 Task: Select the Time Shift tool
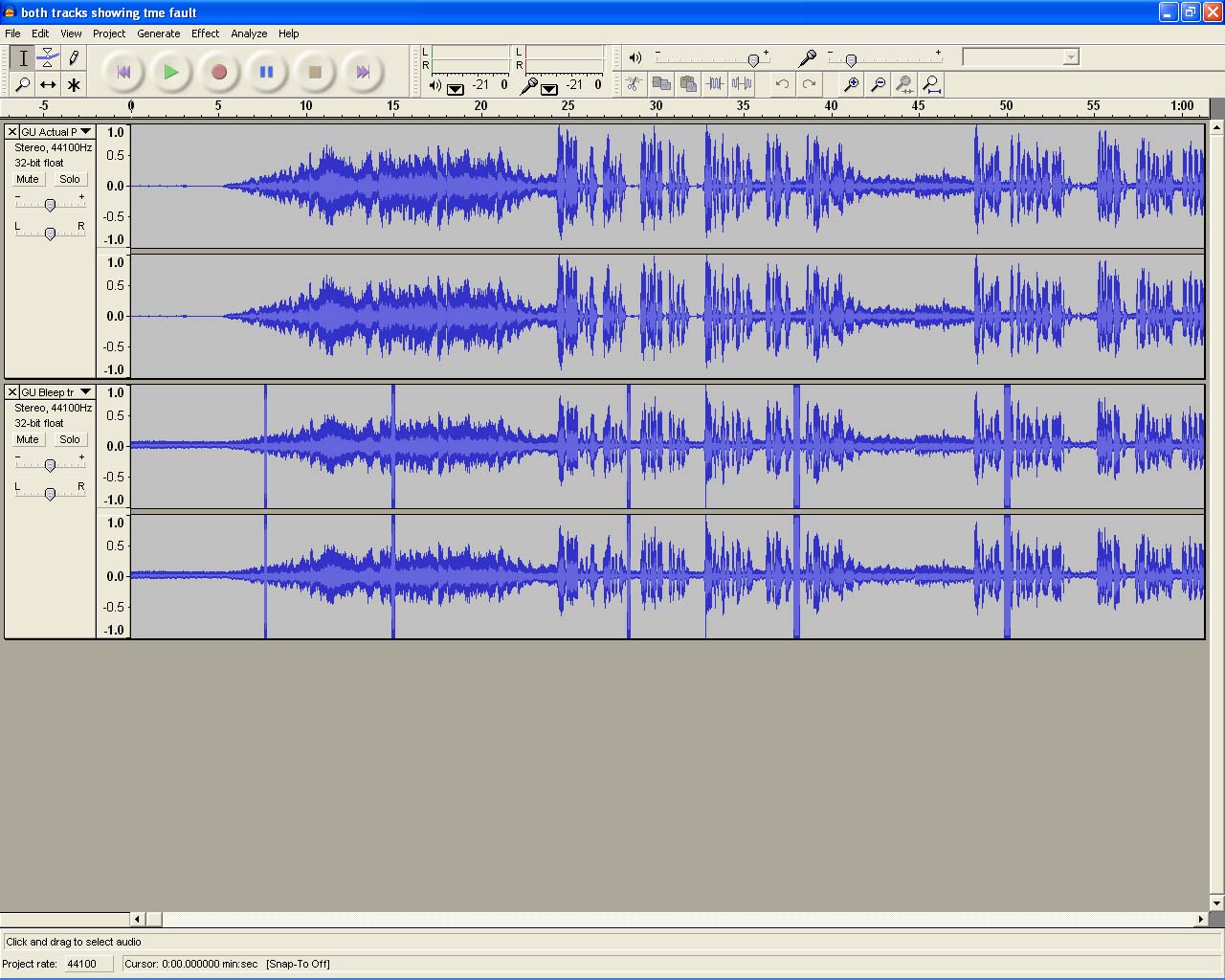tap(48, 84)
